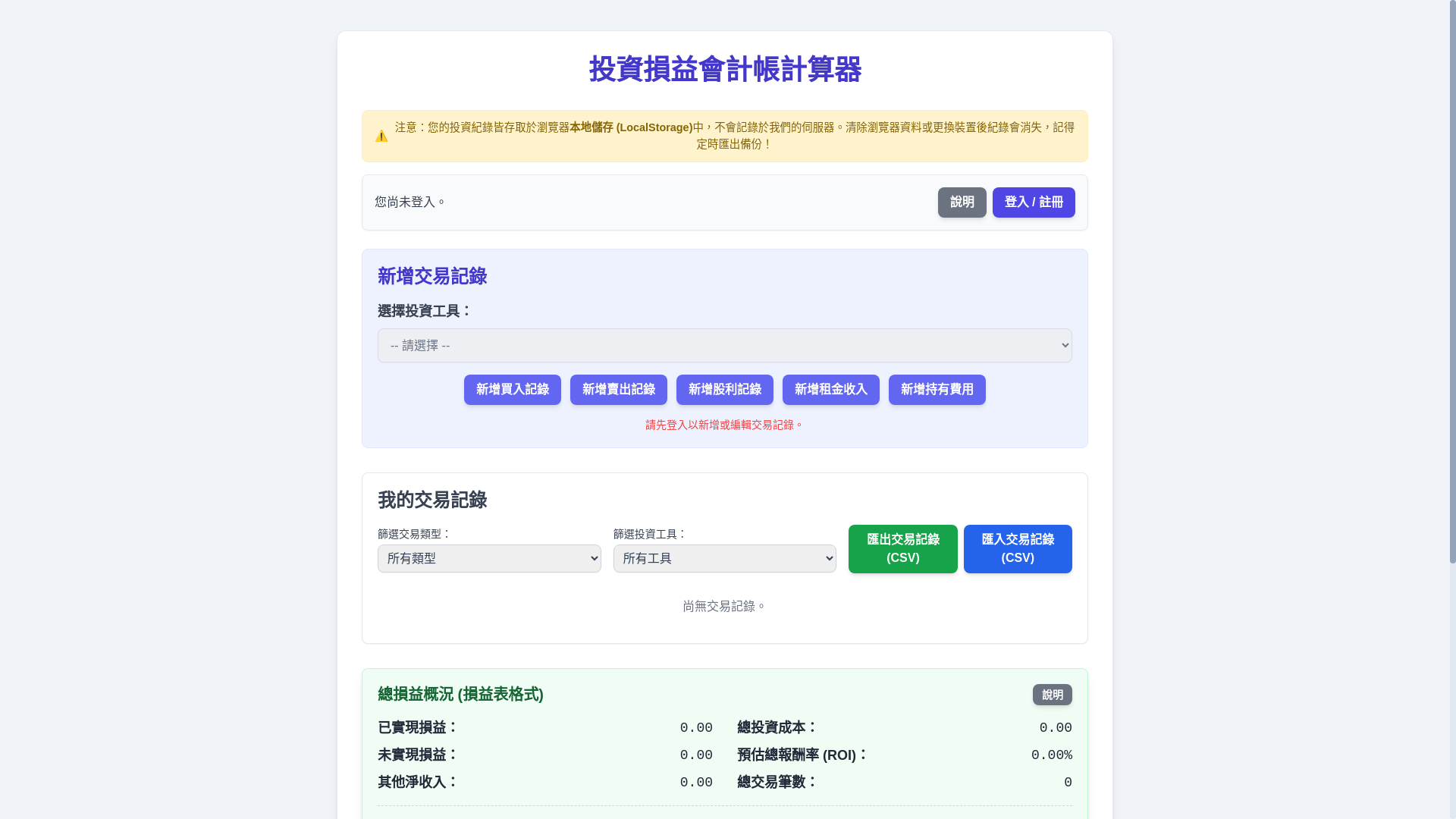Click the 總投資成本 label
The image size is (1456, 819).
(x=777, y=728)
